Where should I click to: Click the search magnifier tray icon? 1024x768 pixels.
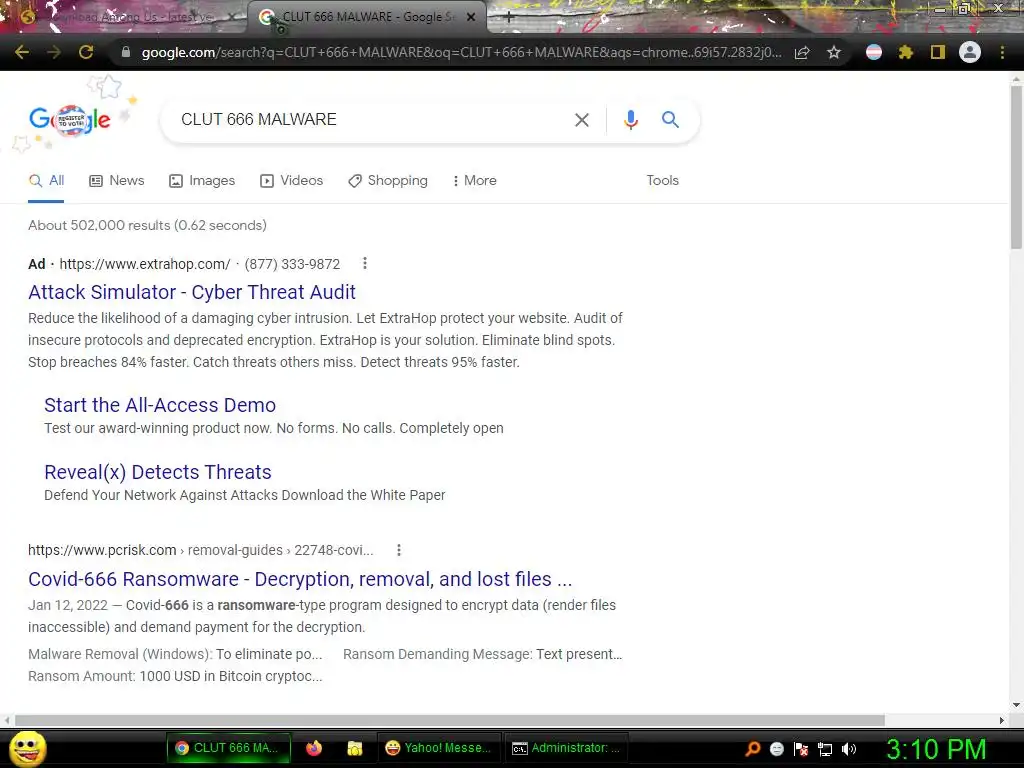coord(753,749)
